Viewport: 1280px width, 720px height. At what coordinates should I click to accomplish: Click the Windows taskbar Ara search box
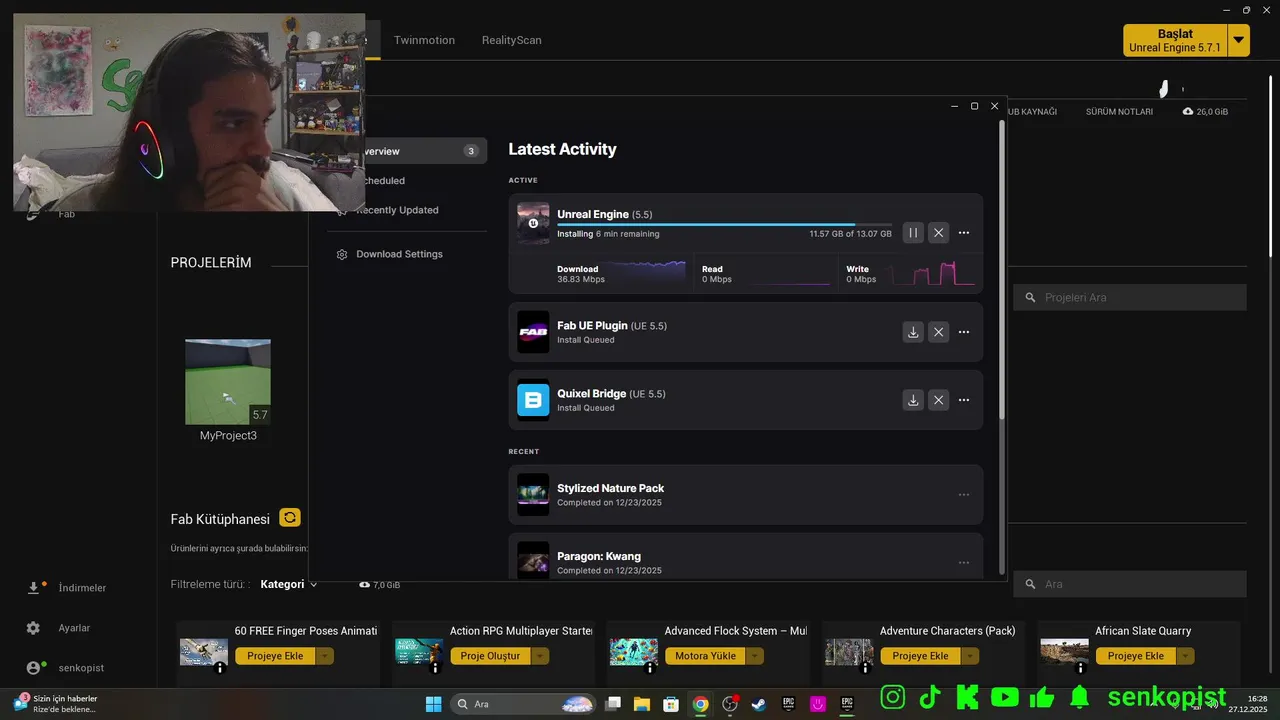click(523, 704)
